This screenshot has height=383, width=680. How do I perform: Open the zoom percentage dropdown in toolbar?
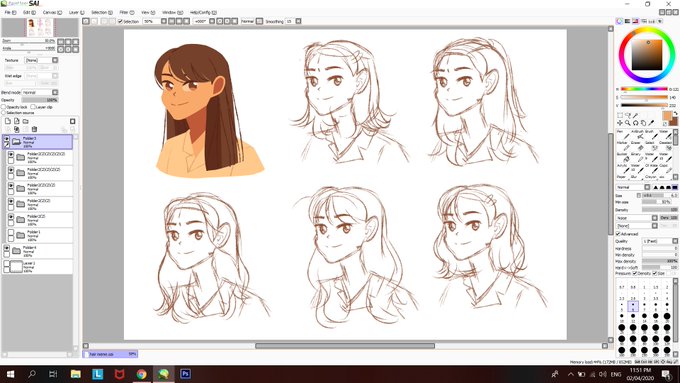[x=163, y=21]
